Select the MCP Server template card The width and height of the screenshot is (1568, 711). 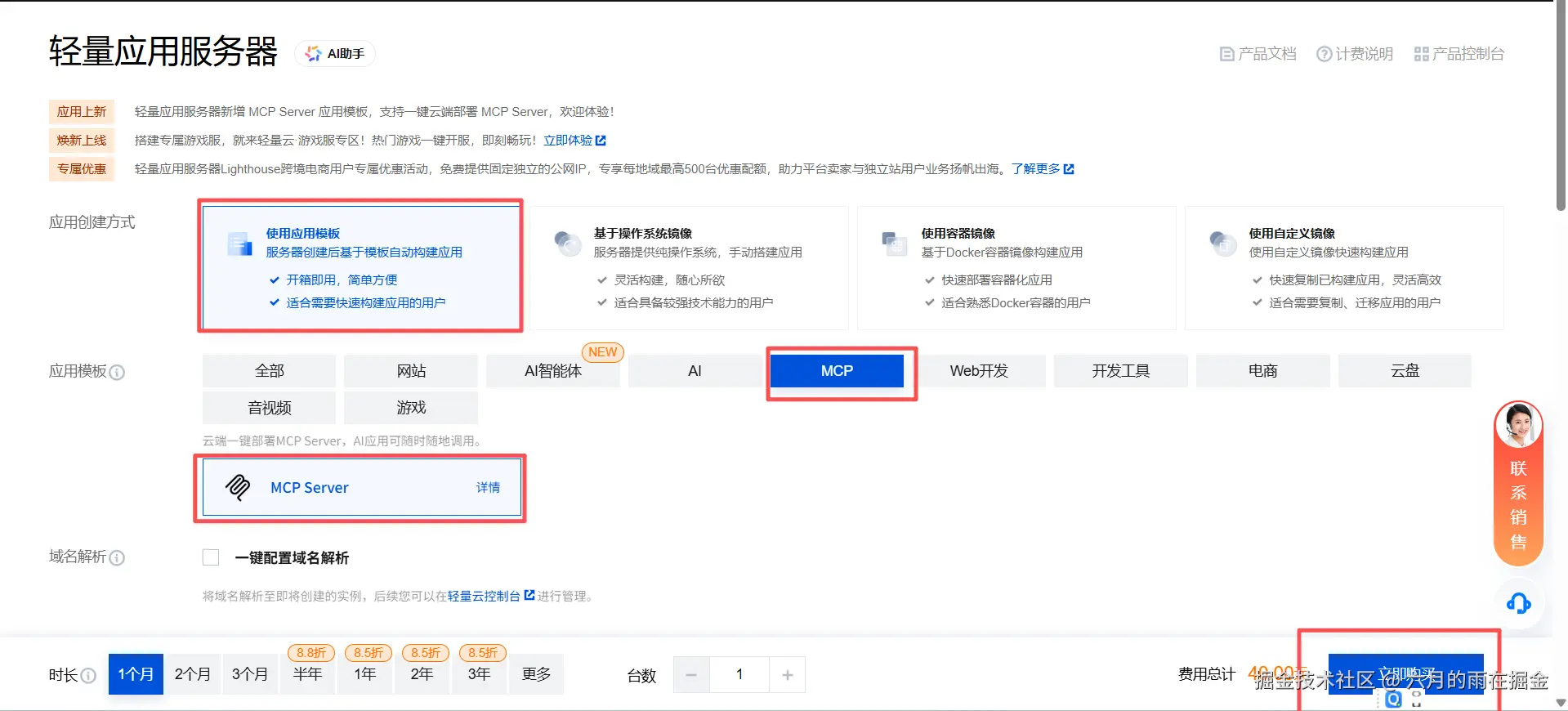pos(361,487)
